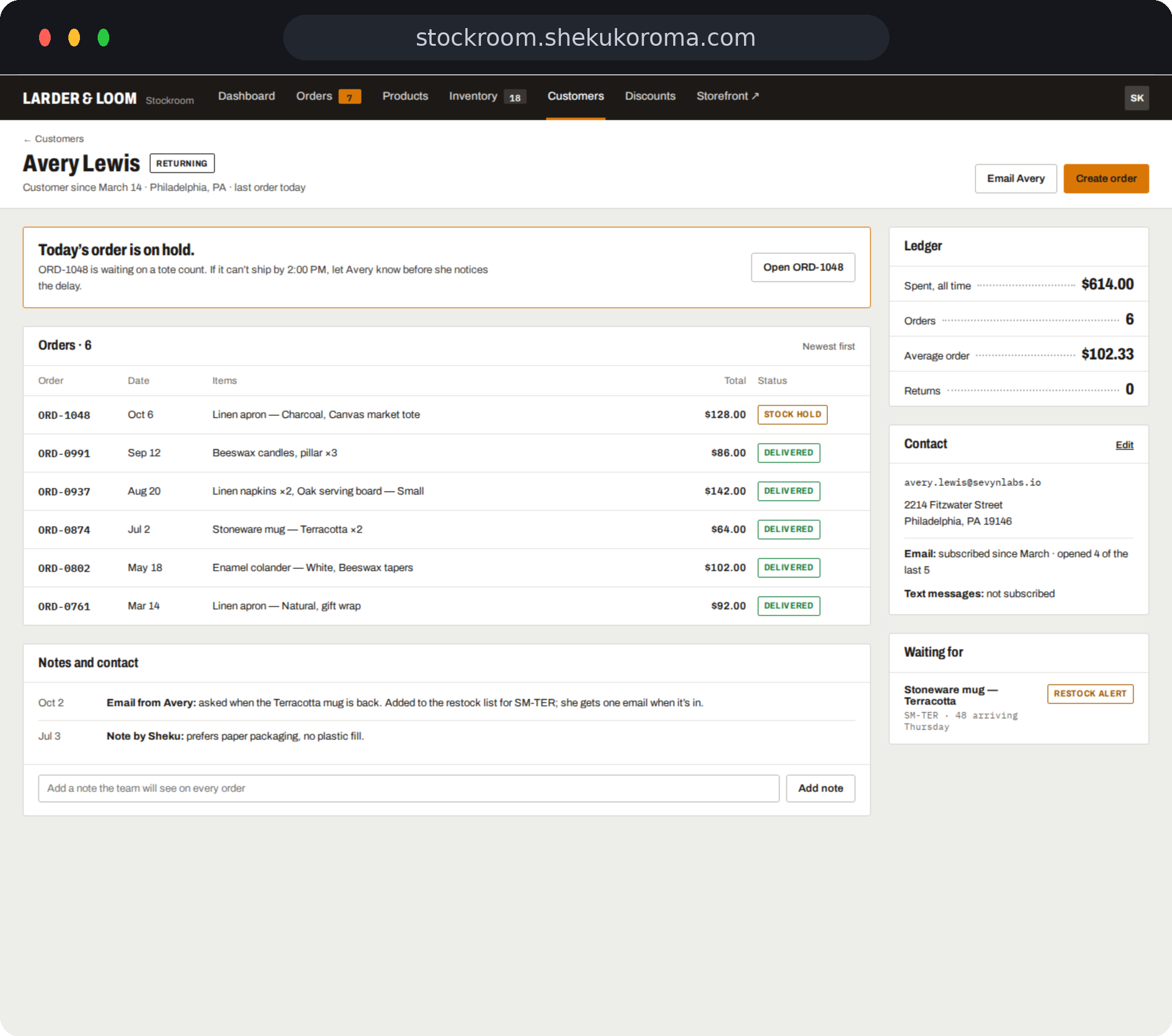Click the Larder & Loom logo
Screen dimensions: 1172x1036
[x=79, y=98]
